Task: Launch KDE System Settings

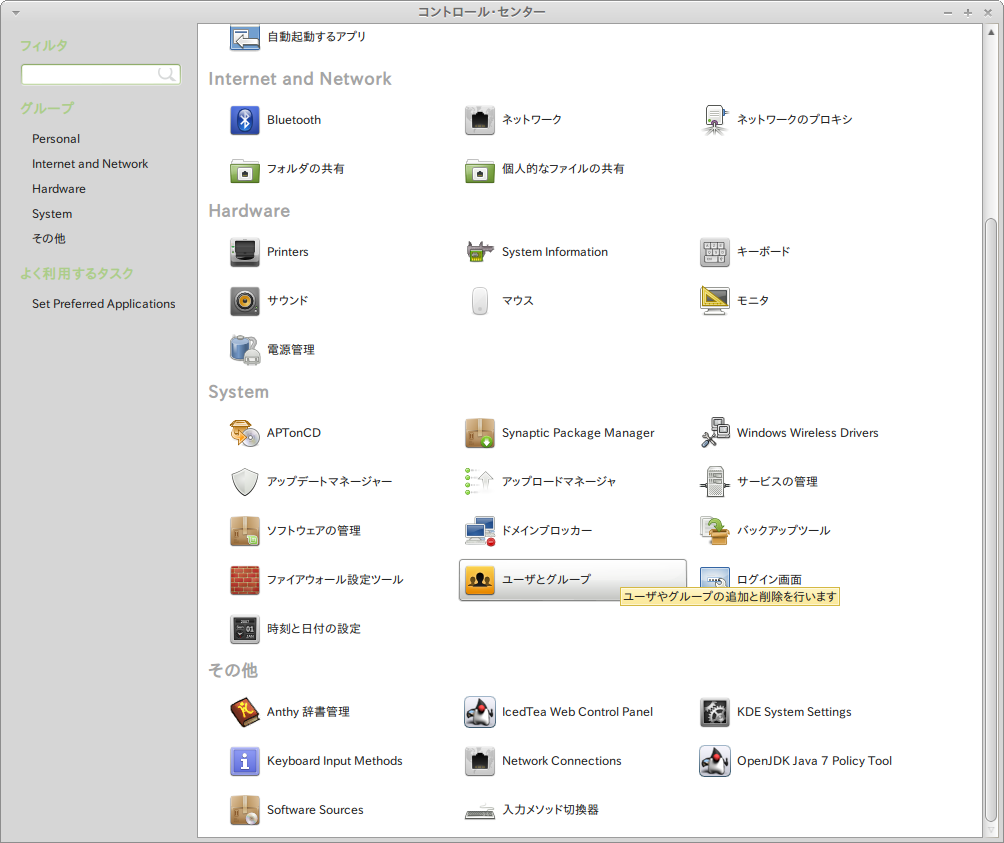Action: click(714, 711)
